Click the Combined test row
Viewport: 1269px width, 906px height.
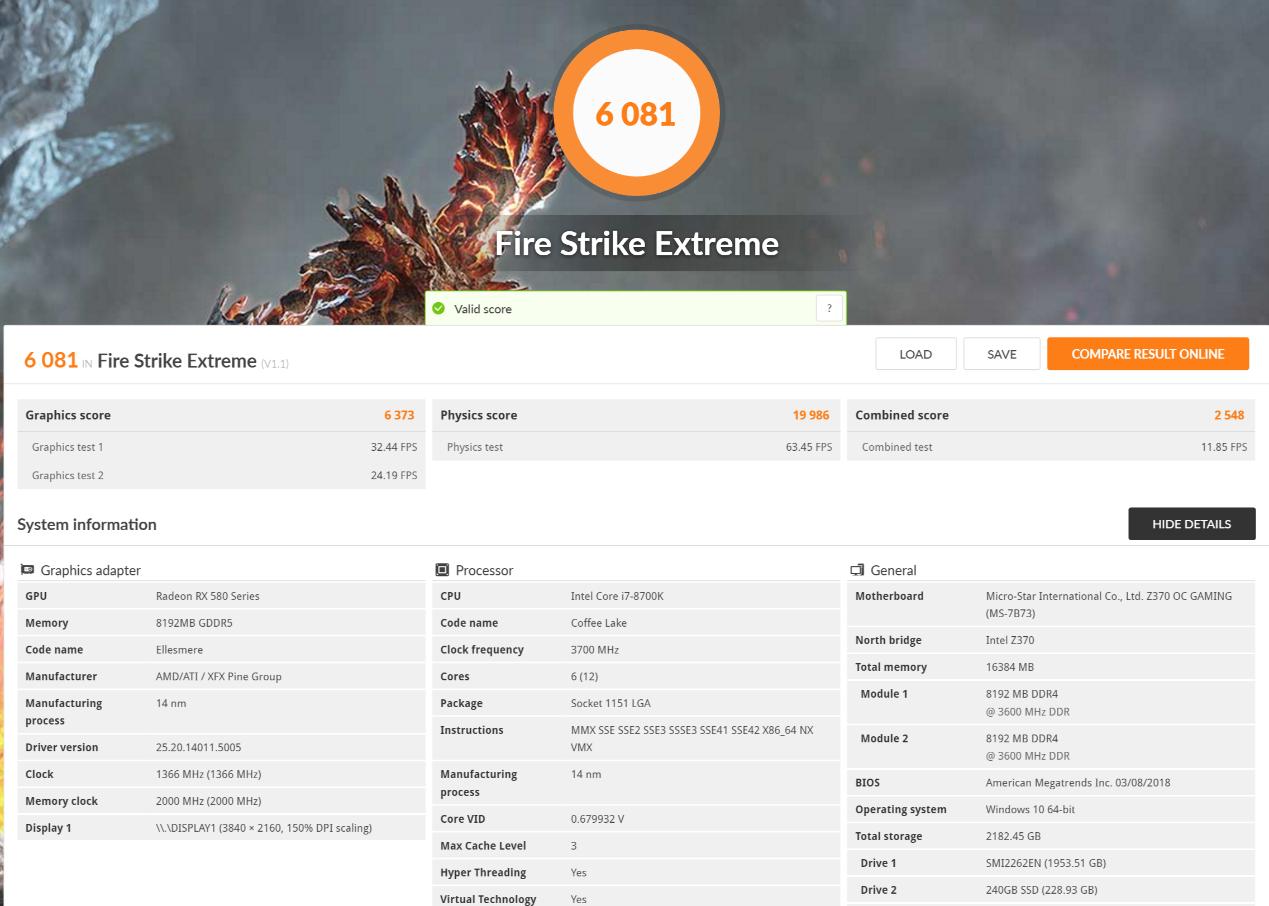(1051, 447)
